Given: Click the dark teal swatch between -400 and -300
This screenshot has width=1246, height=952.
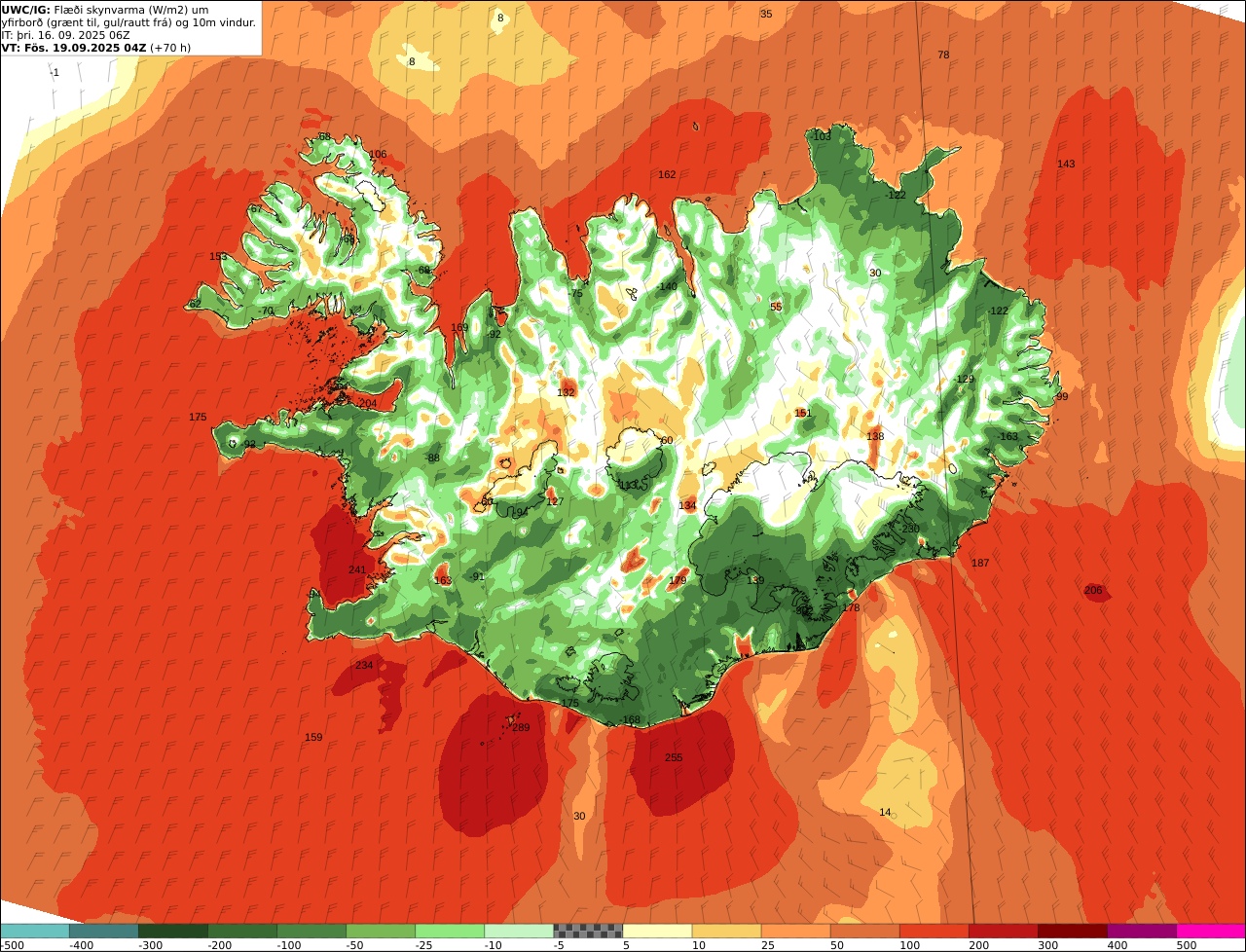Looking at the screenshot, I should [x=103, y=931].
